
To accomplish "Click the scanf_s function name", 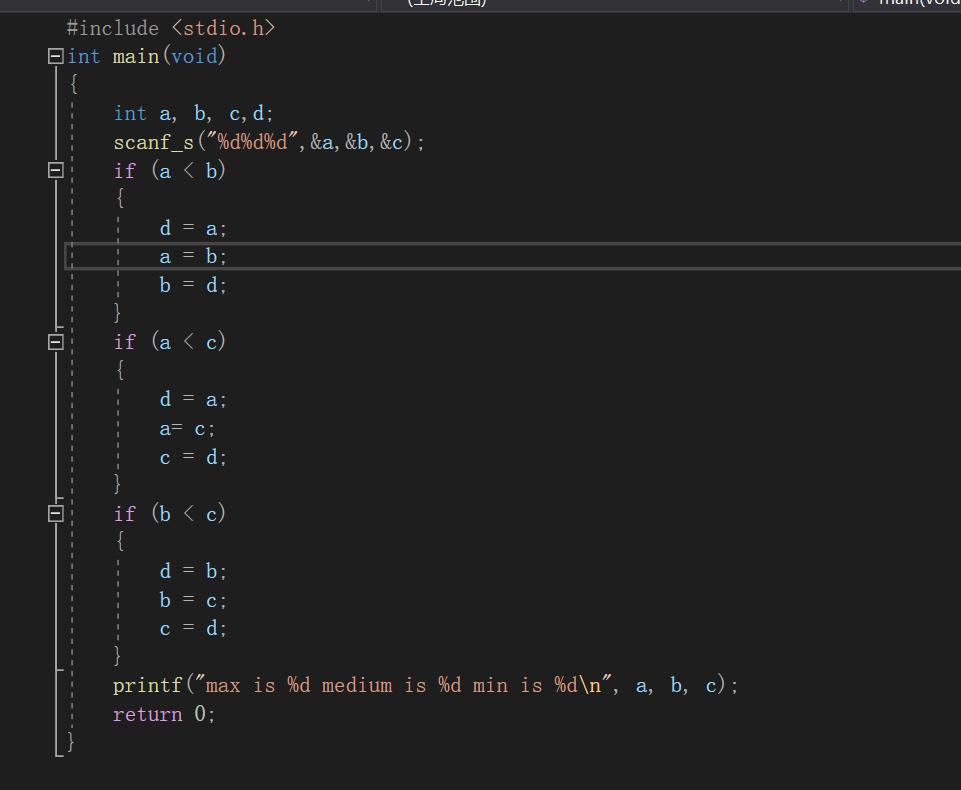I will [154, 143].
